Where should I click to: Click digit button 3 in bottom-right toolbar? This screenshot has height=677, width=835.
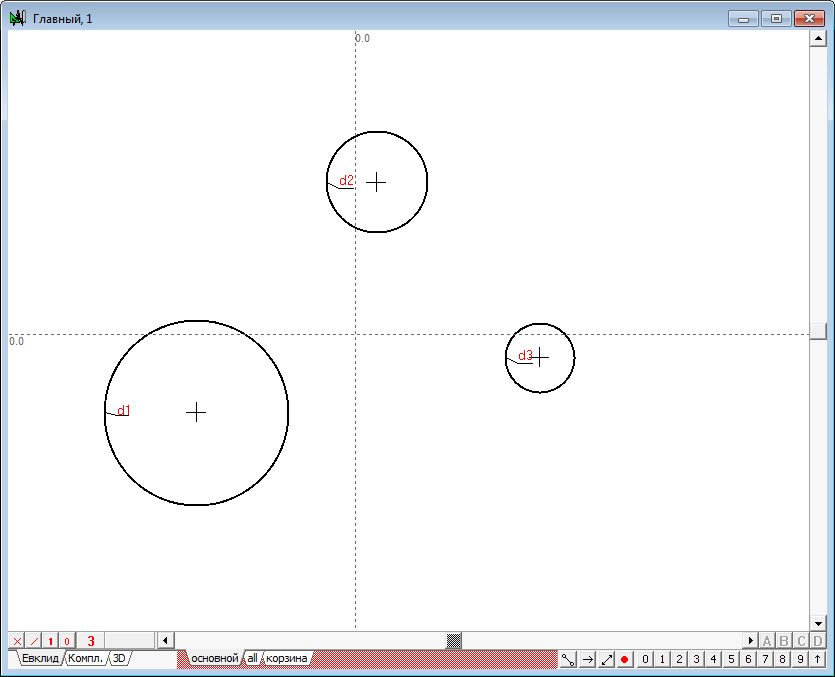click(x=697, y=659)
